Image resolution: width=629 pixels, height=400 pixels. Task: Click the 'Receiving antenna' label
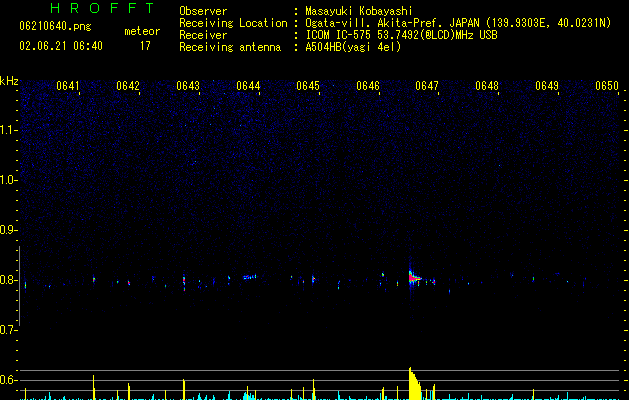pyautogui.click(x=230, y=47)
